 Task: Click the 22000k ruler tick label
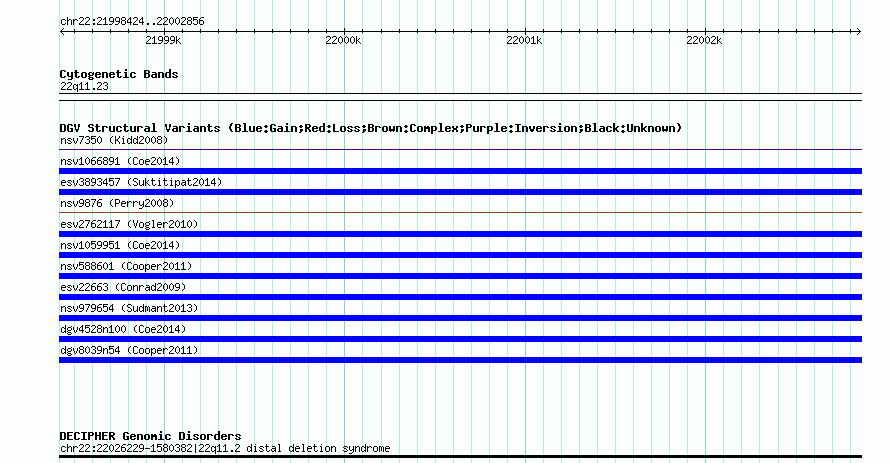343,40
